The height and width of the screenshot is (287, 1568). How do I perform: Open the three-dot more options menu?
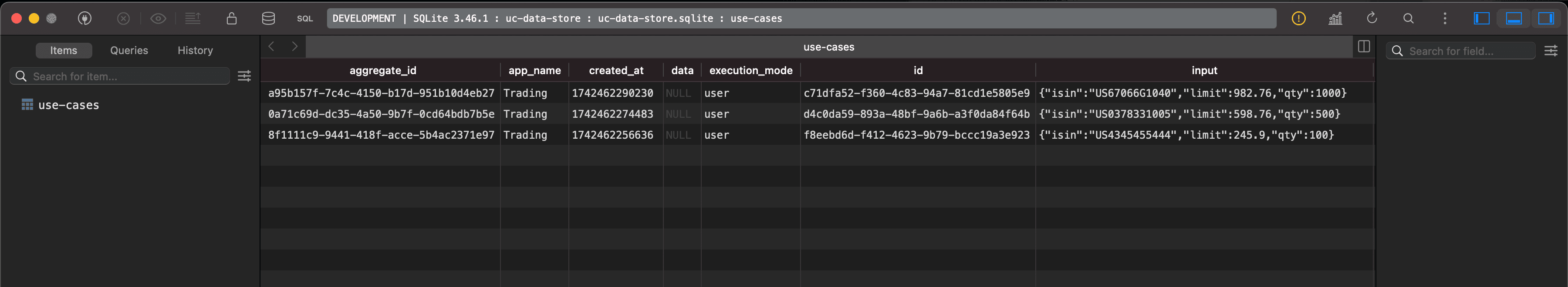(1445, 18)
